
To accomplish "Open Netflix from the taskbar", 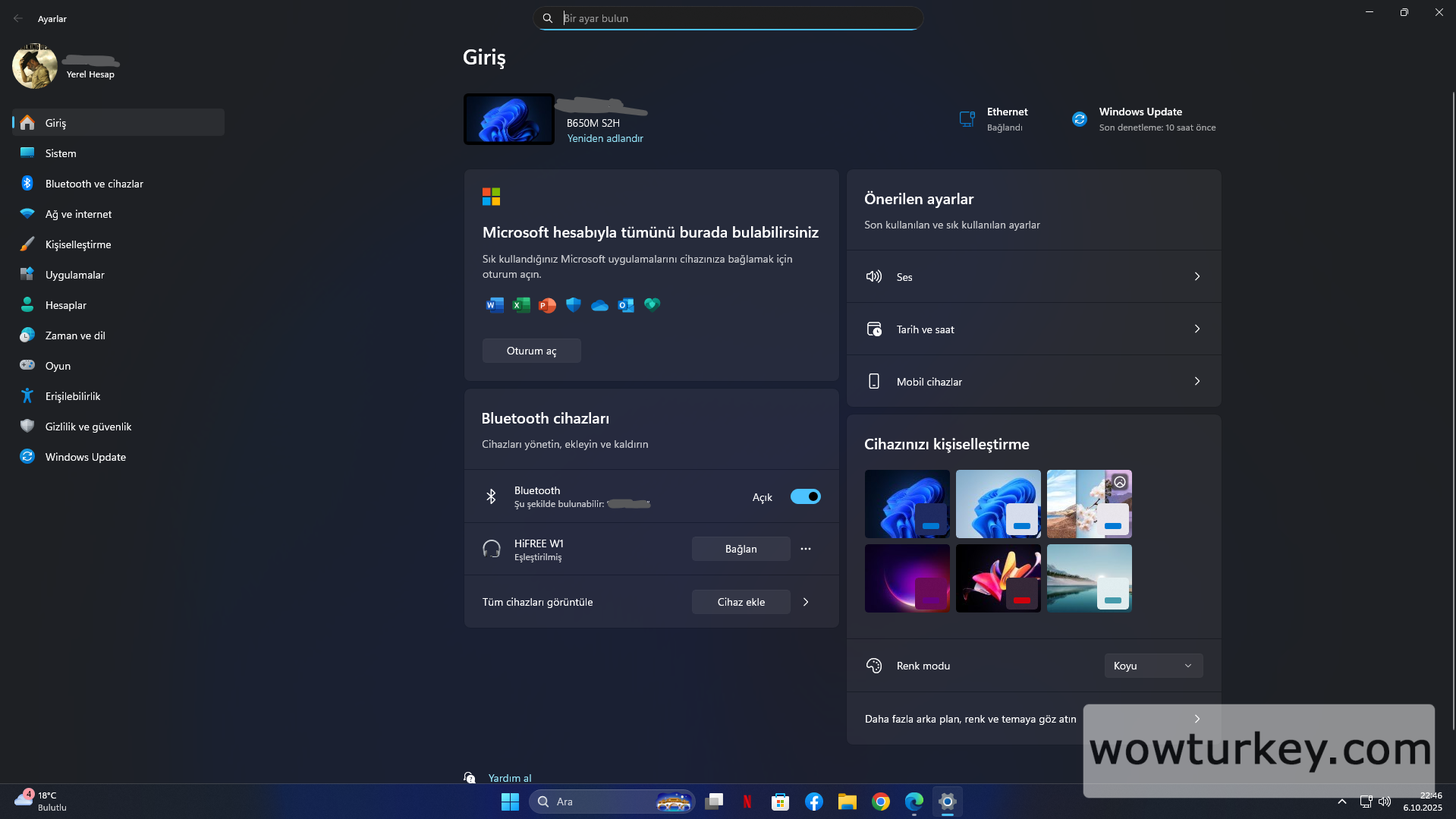I will (747, 802).
